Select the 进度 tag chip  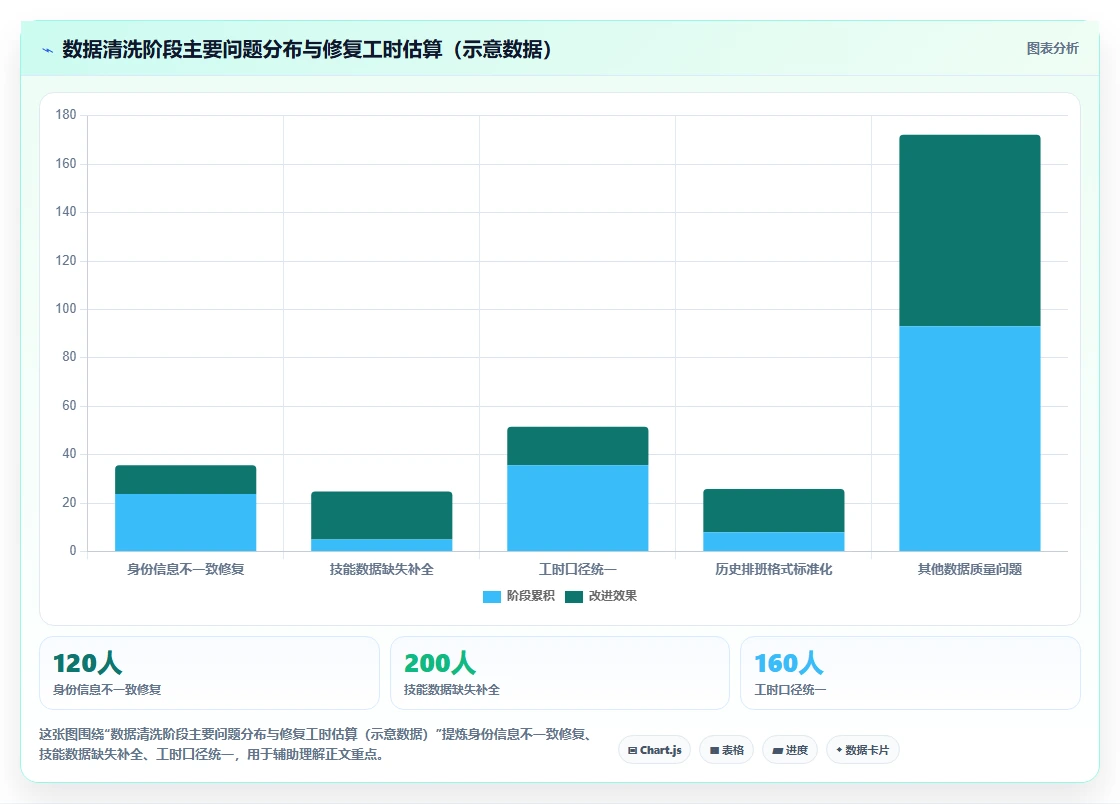click(789, 750)
